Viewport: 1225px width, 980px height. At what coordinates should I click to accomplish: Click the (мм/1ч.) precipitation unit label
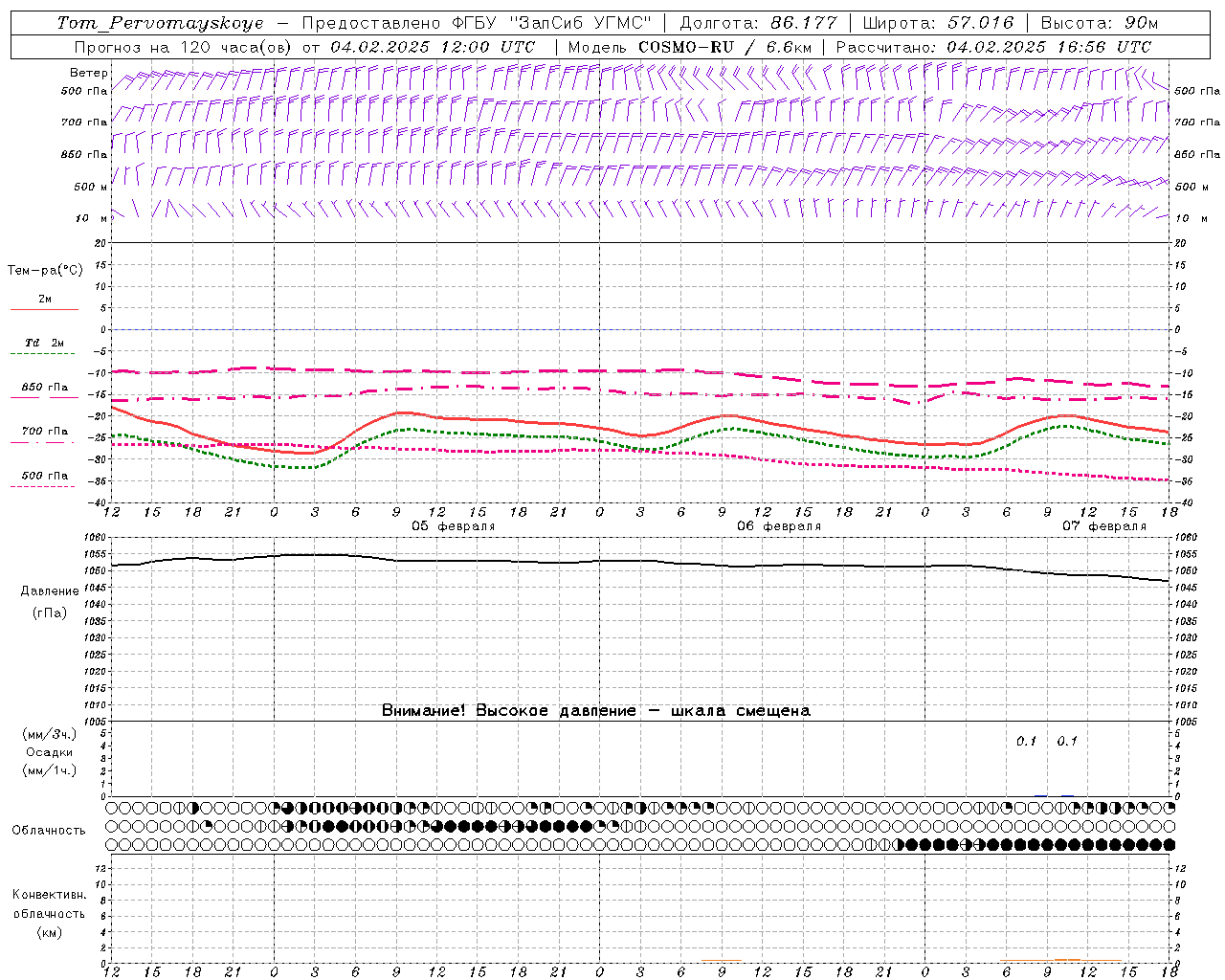[x=50, y=770]
